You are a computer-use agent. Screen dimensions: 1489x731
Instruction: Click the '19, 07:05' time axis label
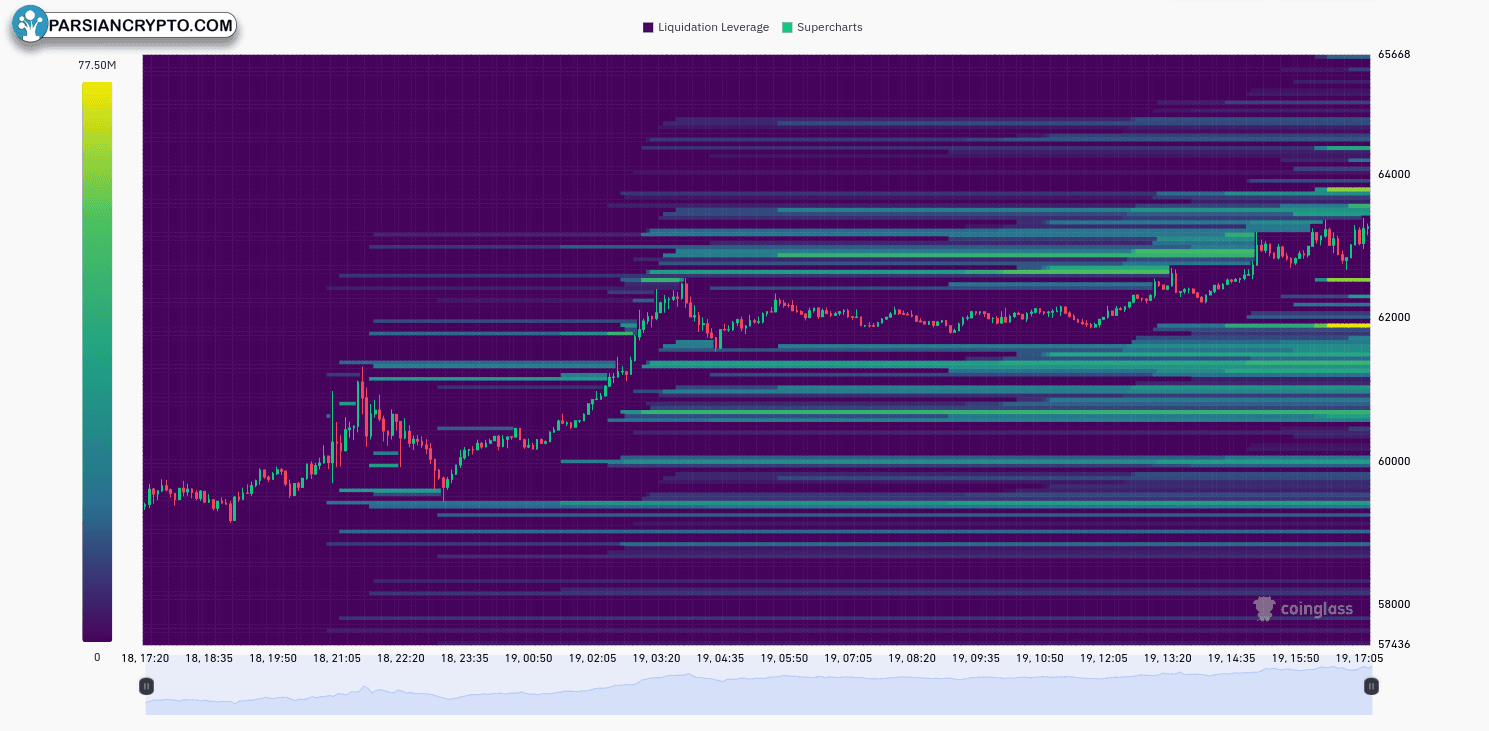point(848,658)
